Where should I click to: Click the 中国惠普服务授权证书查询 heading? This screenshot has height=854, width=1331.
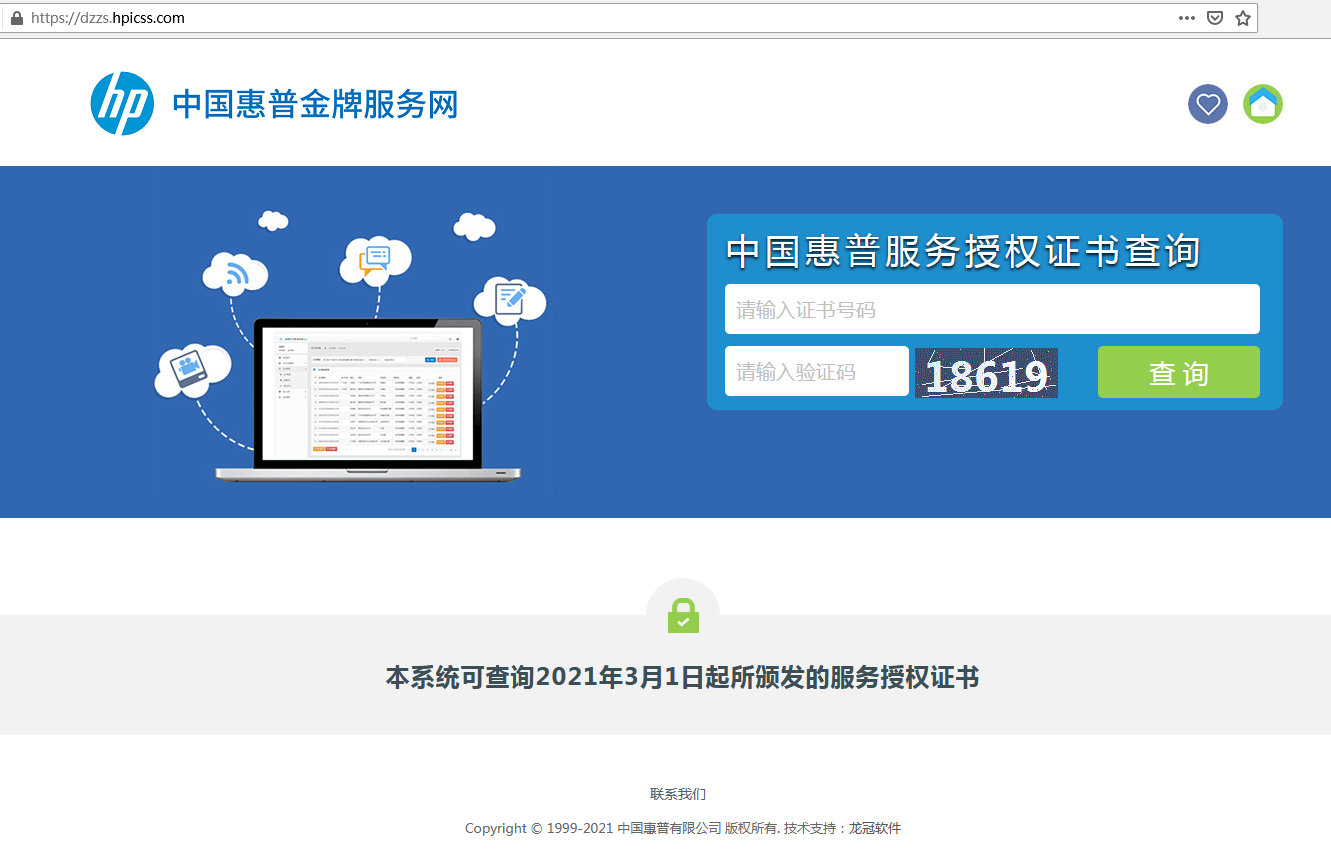(963, 251)
